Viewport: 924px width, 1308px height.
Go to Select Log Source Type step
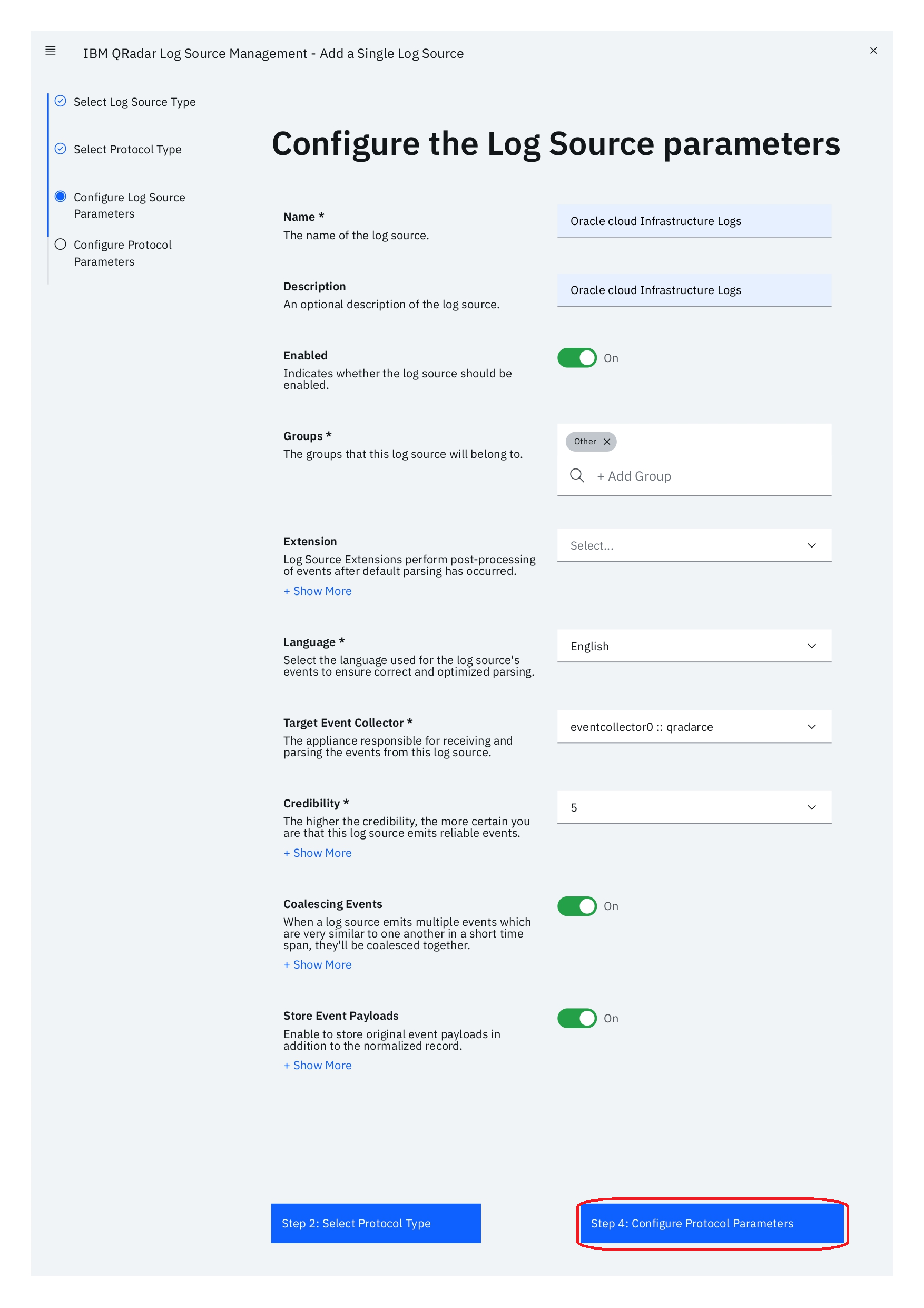134,102
